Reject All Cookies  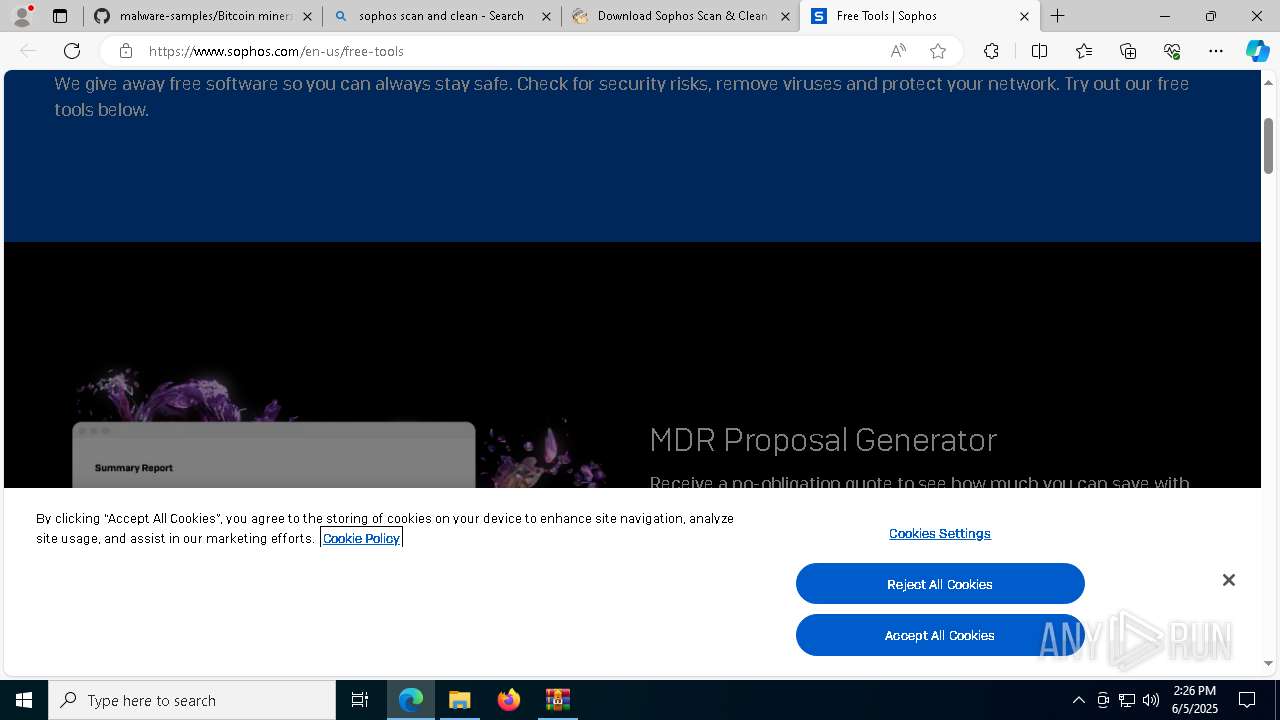pos(940,584)
